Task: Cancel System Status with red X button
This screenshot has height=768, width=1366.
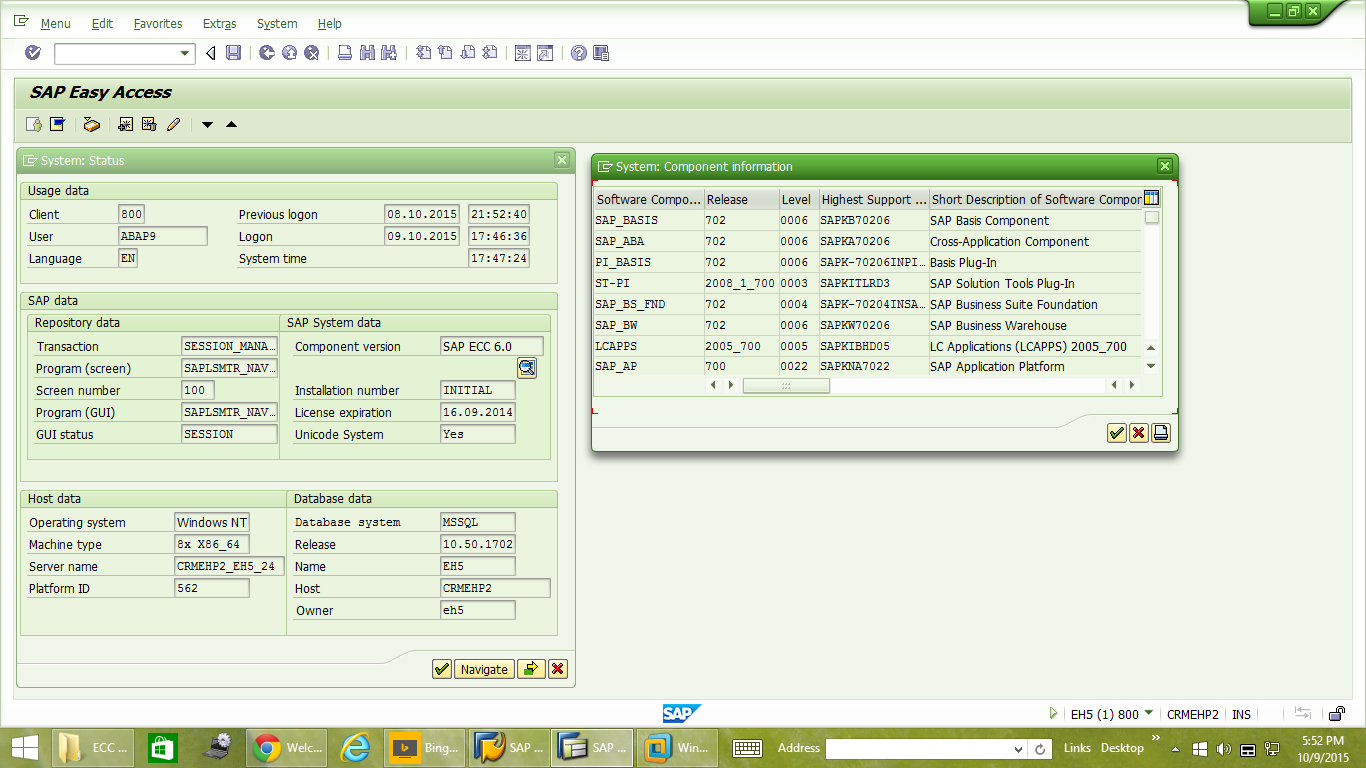Action: pyautogui.click(x=558, y=669)
